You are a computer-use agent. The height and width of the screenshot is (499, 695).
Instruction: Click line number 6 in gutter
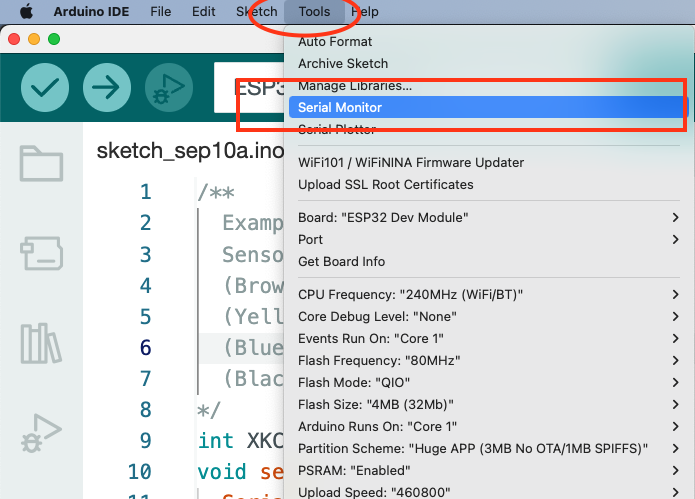tap(145, 347)
